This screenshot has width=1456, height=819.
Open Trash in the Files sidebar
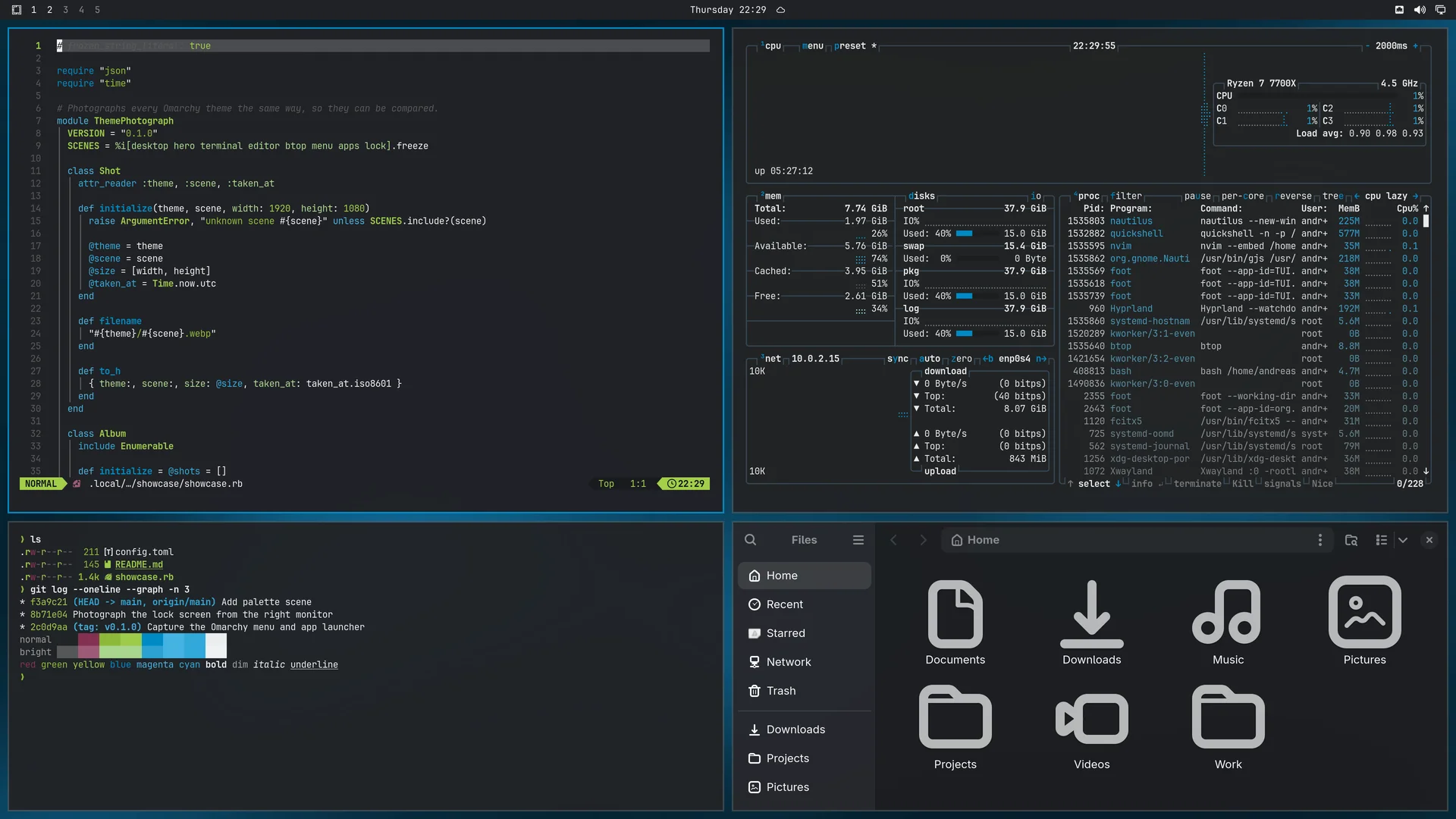pos(804,691)
